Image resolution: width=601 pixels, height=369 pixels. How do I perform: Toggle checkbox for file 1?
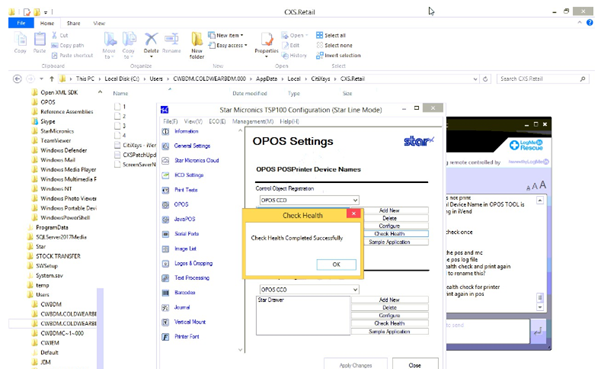[x=118, y=106]
